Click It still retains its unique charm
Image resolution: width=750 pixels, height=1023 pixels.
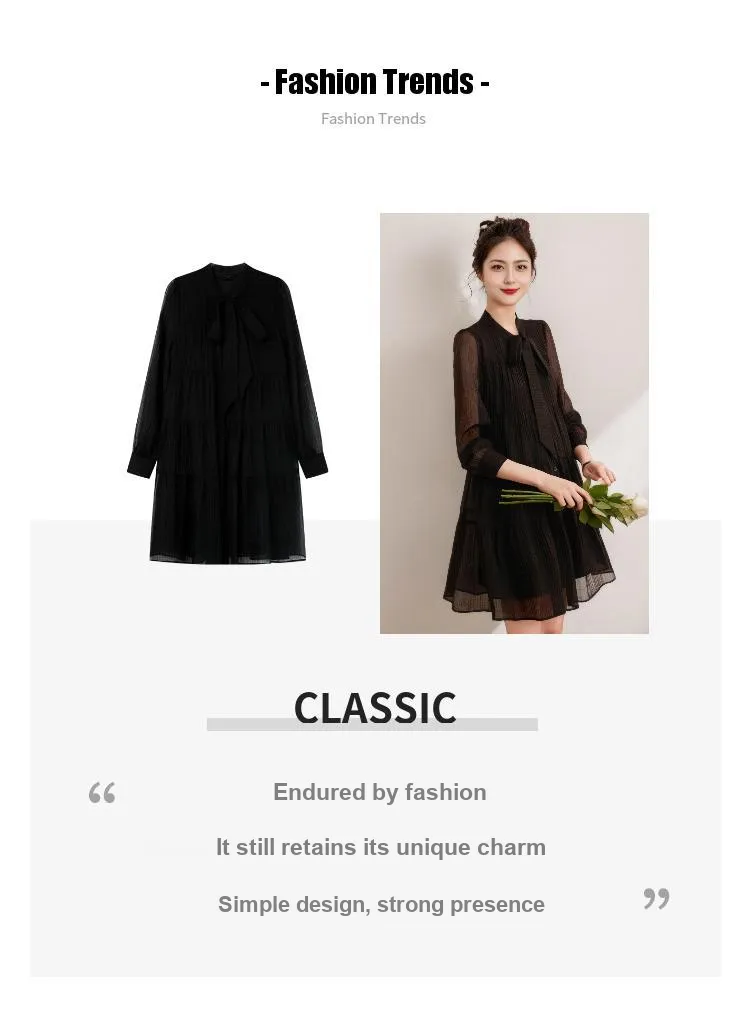(381, 847)
